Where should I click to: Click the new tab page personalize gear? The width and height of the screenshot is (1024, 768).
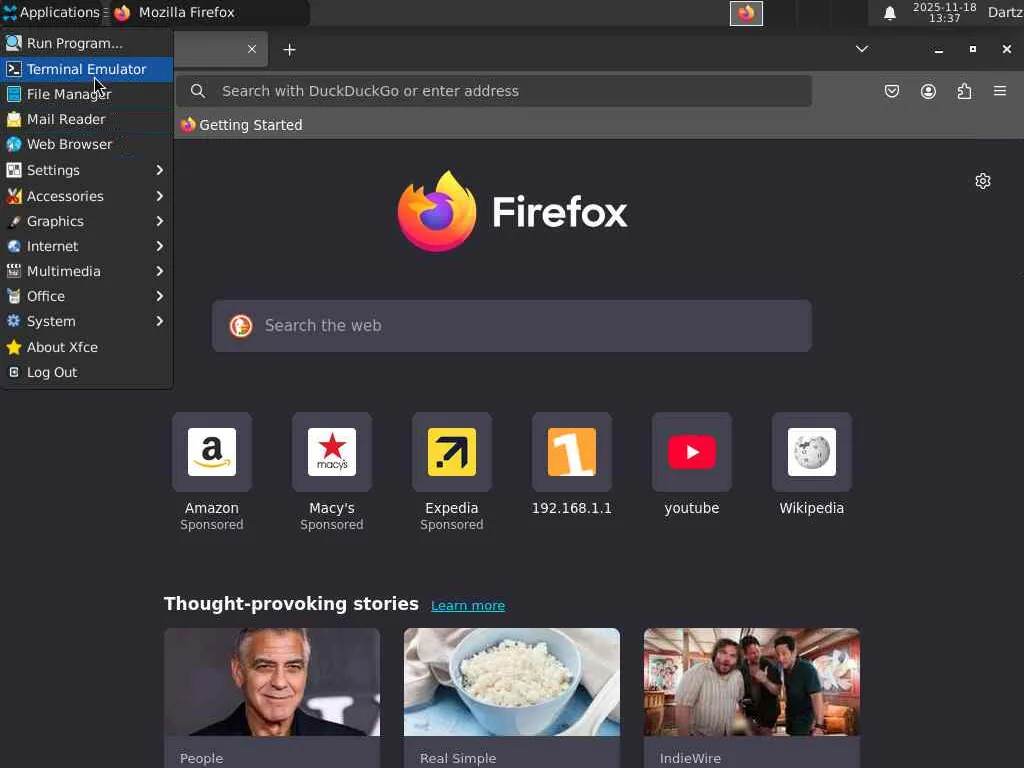click(x=982, y=181)
